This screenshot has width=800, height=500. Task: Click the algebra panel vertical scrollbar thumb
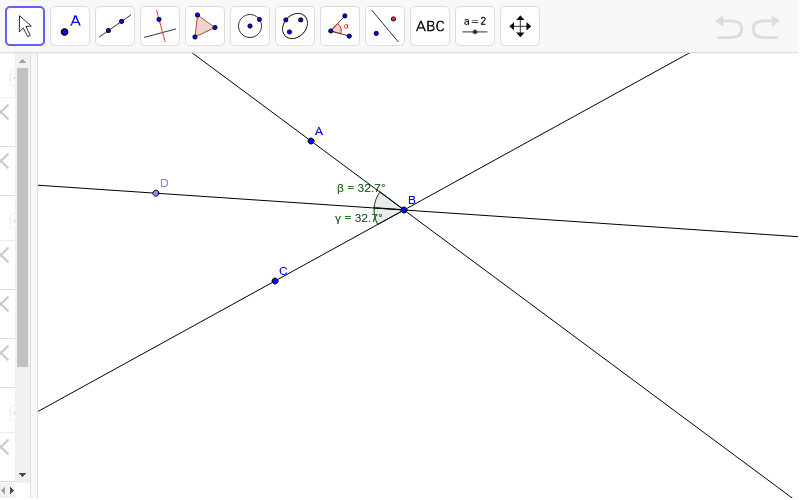[x=22, y=217]
